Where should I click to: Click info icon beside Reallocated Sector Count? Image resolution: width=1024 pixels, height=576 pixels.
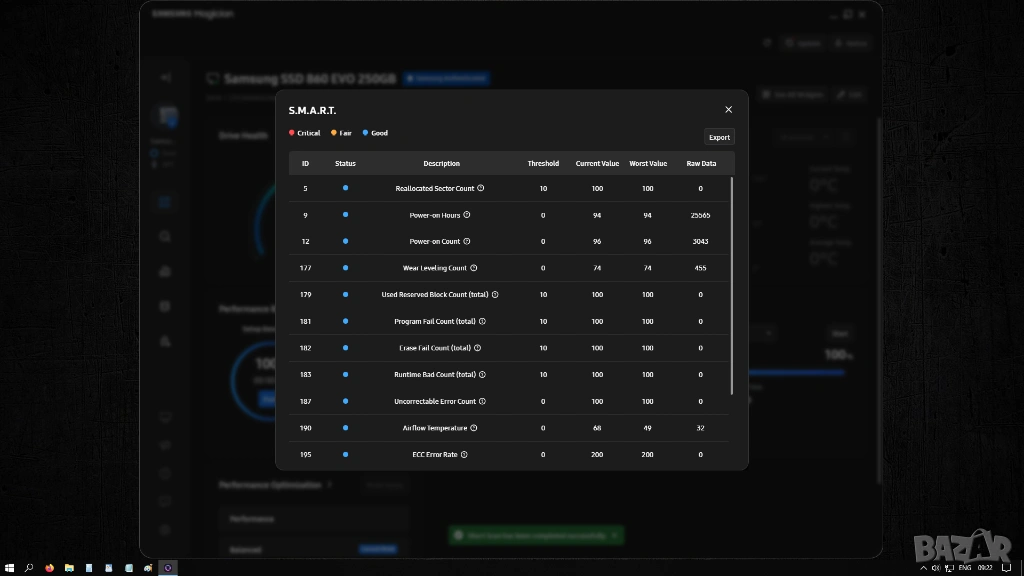(481, 188)
